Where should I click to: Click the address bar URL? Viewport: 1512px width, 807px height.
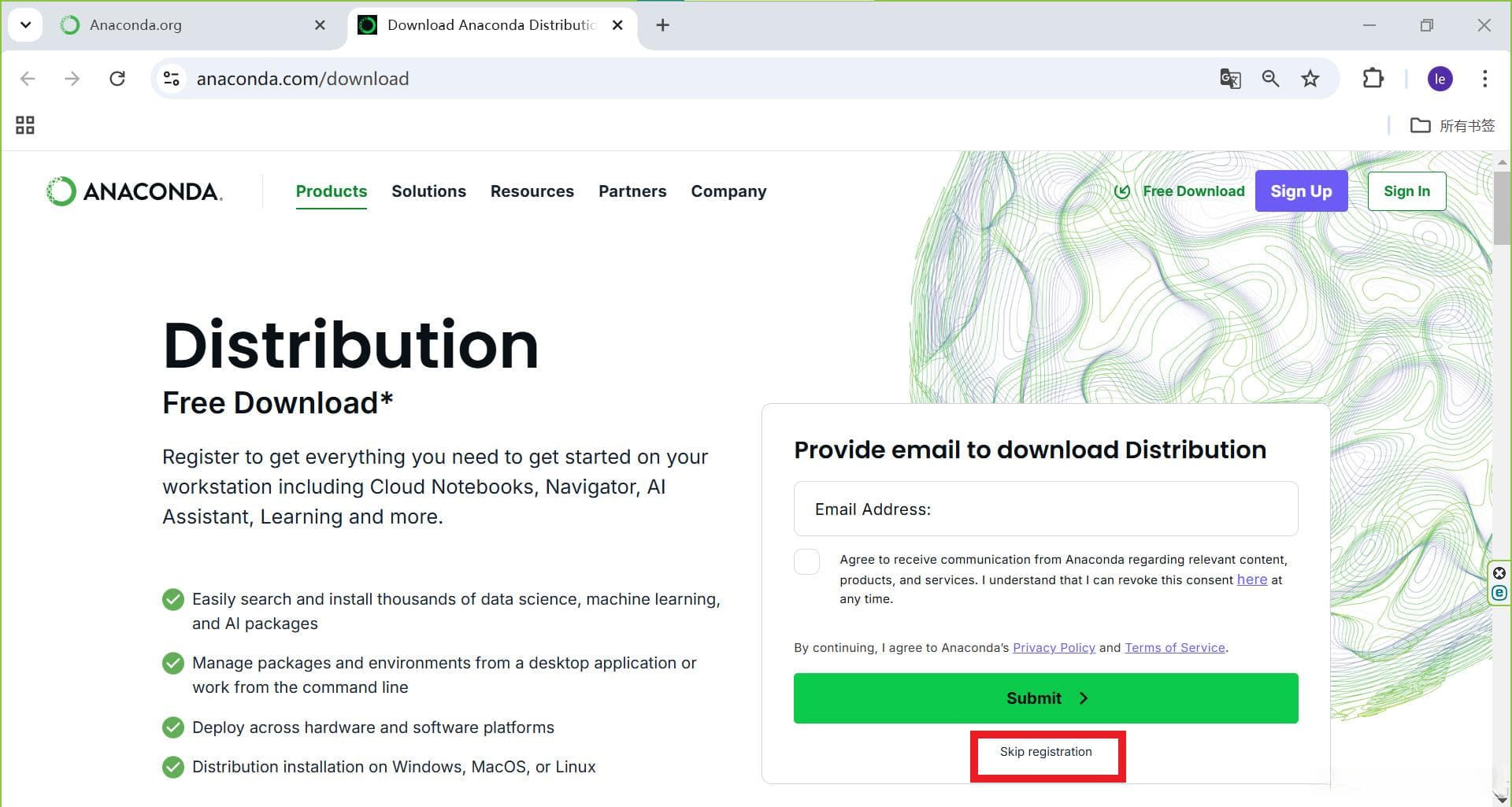pyautogui.click(x=302, y=79)
